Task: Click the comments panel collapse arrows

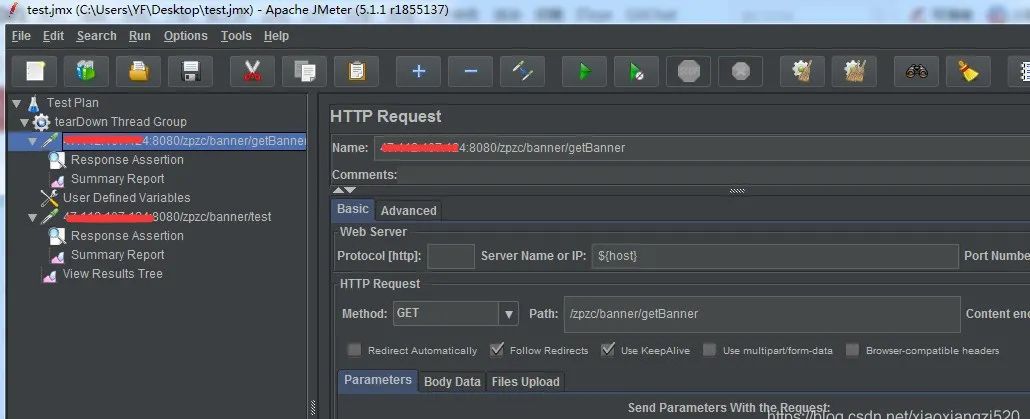Action: click(x=344, y=190)
